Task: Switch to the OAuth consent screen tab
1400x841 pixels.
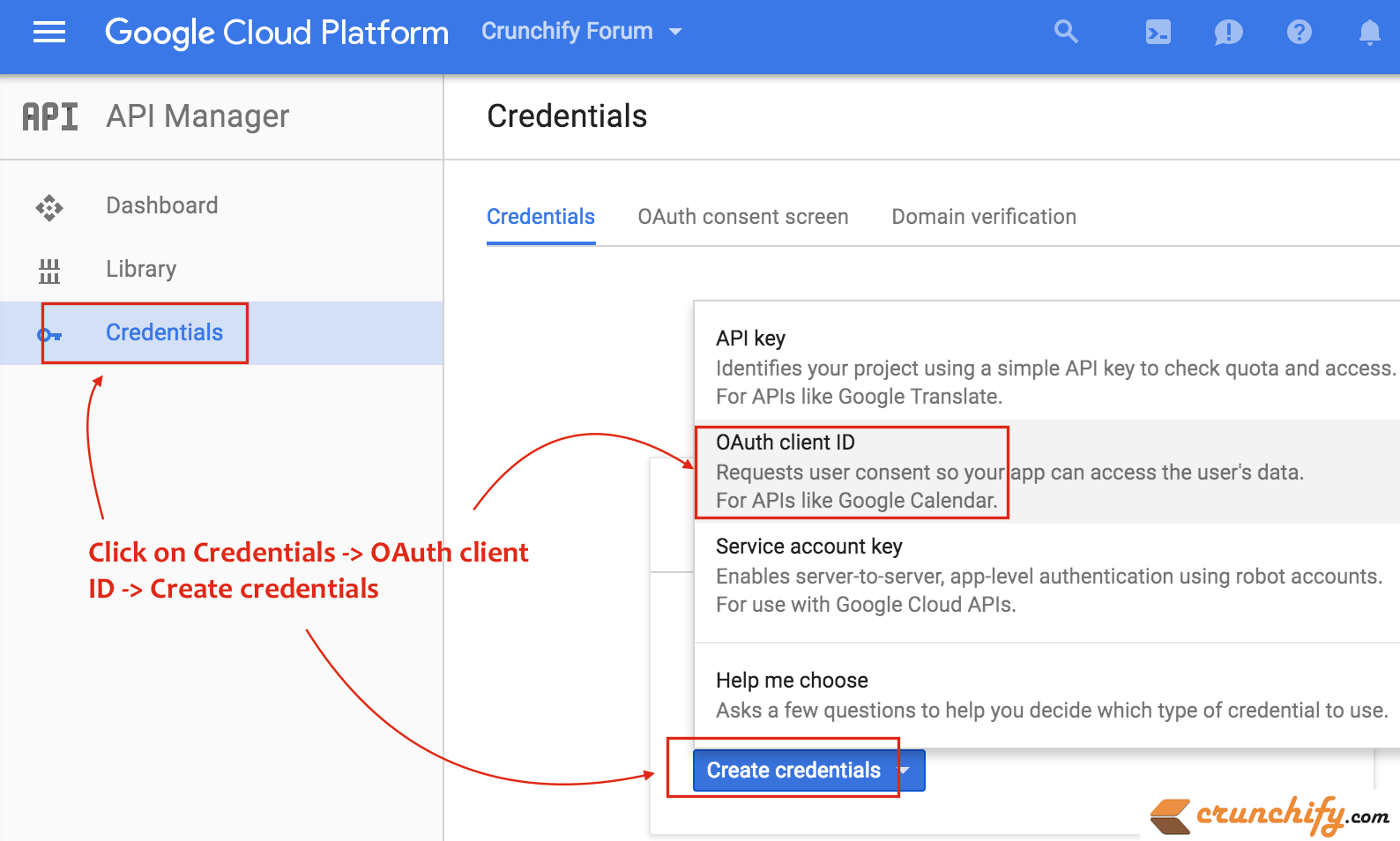Action: [742, 217]
